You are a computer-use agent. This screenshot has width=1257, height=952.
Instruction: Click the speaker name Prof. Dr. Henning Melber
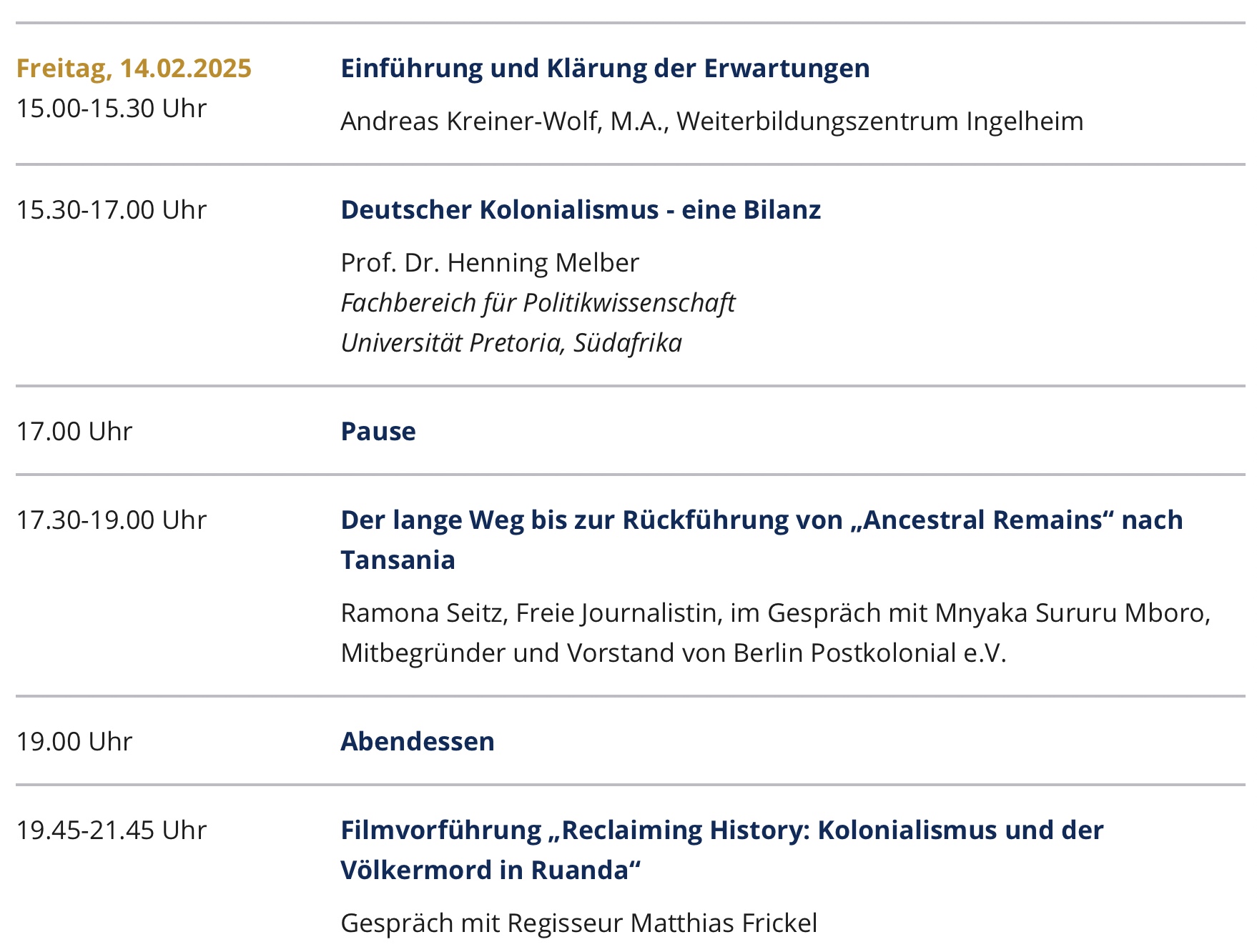pyautogui.click(x=490, y=263)
